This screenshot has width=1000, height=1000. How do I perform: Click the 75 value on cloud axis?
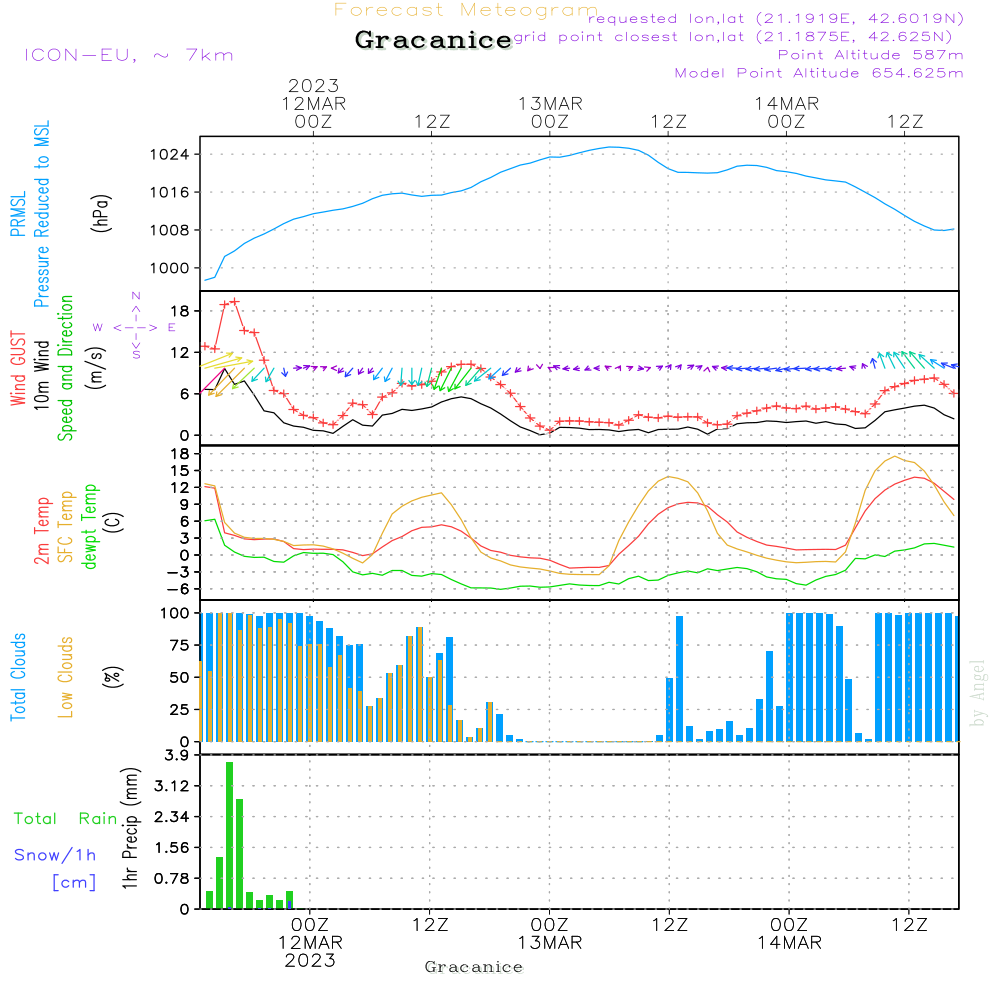tap(180, 645)
